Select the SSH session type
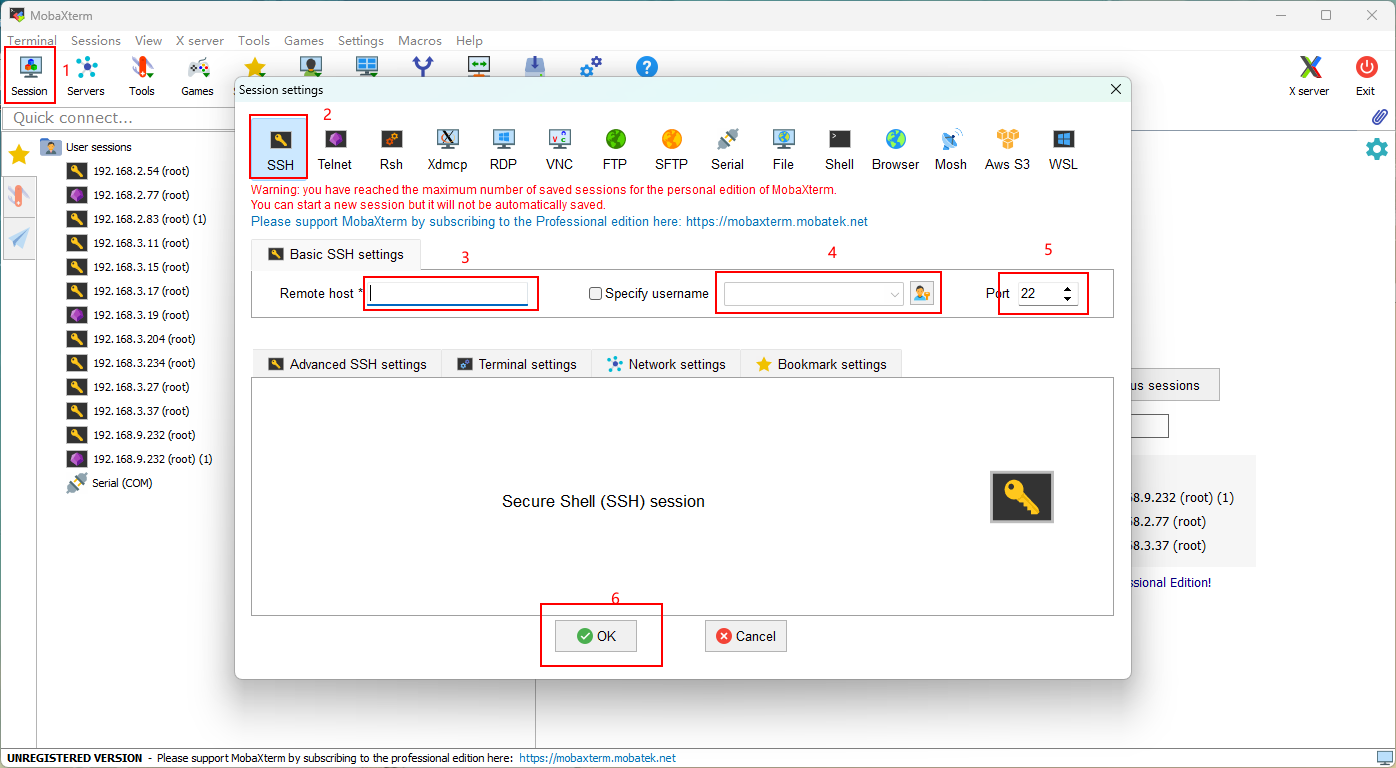Viewport: 1396px width, 768px height. (x=280, y=147)
